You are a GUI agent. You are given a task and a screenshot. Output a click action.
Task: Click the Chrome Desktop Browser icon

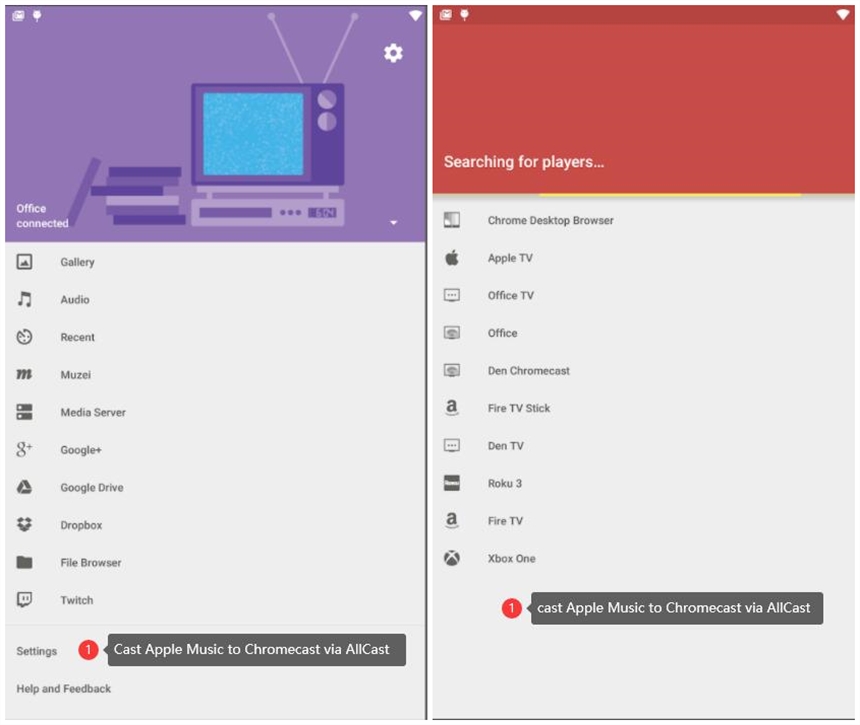[x=451, y=220]
